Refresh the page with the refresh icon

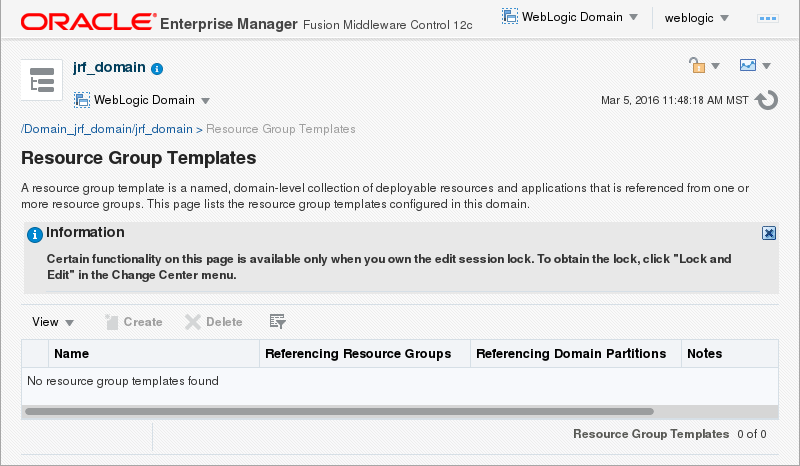pos(766,100)
